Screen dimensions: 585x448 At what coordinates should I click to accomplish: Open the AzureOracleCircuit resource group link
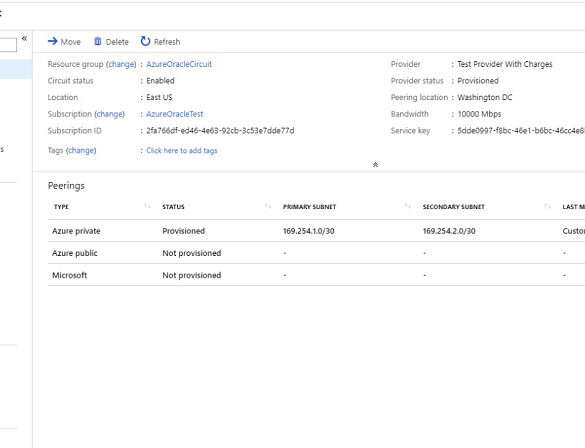[x=179, y=64]
